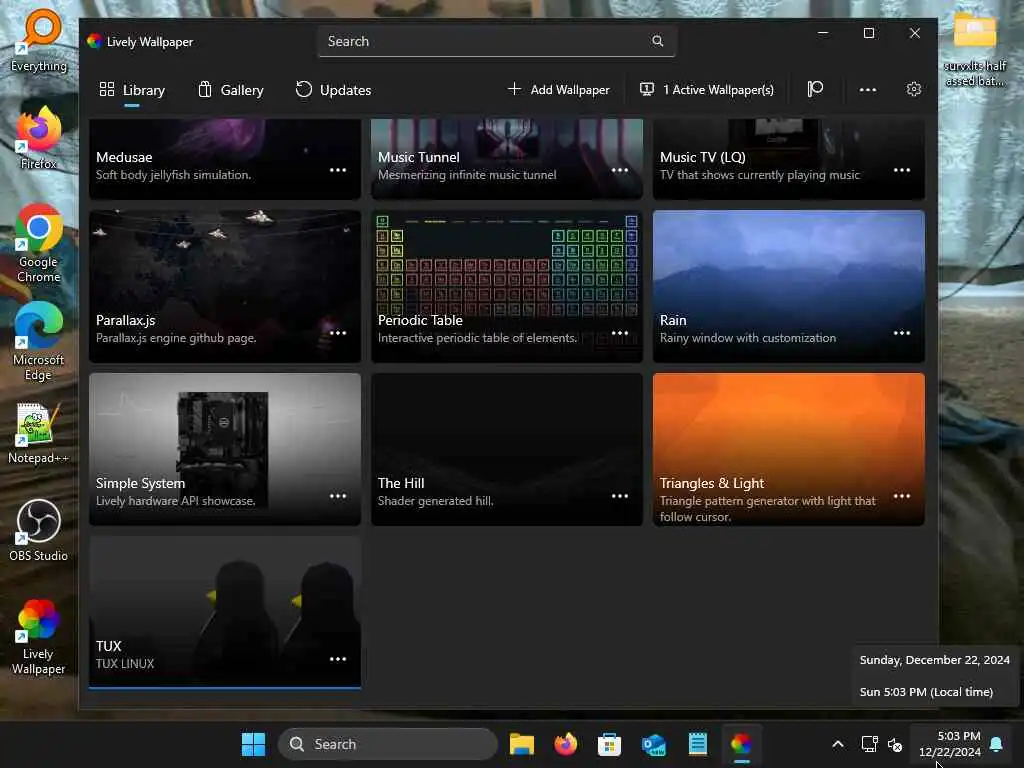Viewport: 1024px width, 768px height.
Task: Click the Add Wallpaper button
Action: (x=559, y=89)
